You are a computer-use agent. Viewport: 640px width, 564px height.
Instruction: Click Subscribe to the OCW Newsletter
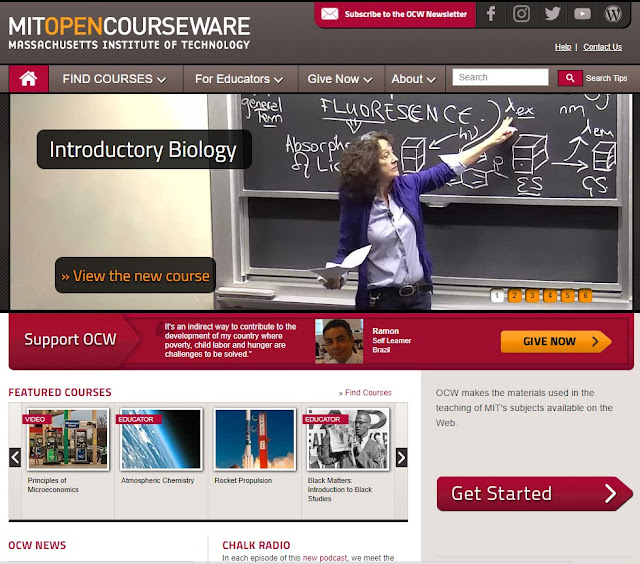click(x=405, y=14)
